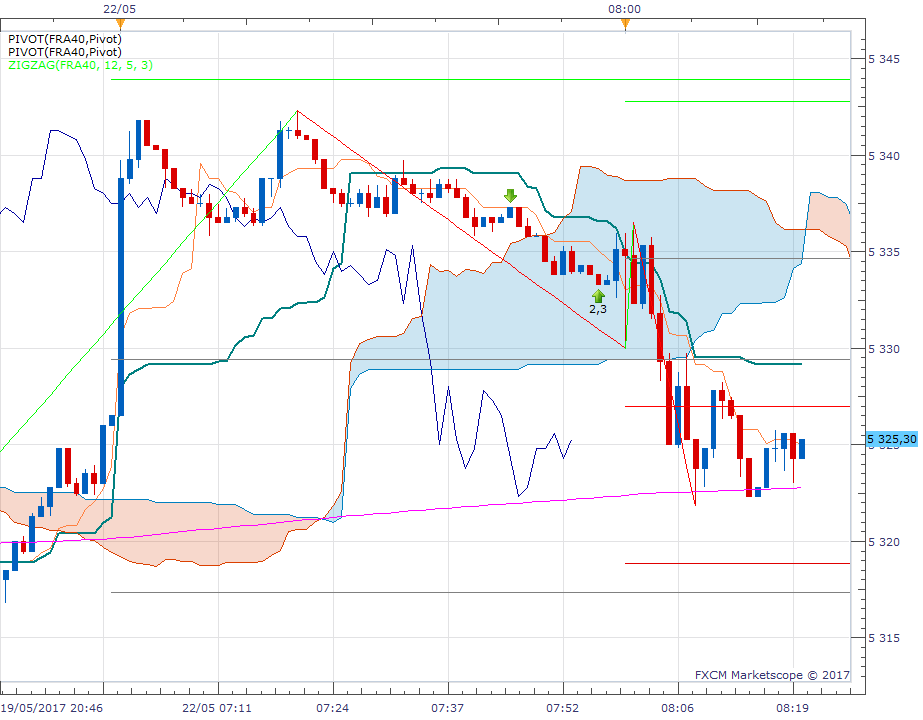Click the 22/05 date label at top
The width and height of the screenshot is (923, 720).
click(x=119, y=9)
